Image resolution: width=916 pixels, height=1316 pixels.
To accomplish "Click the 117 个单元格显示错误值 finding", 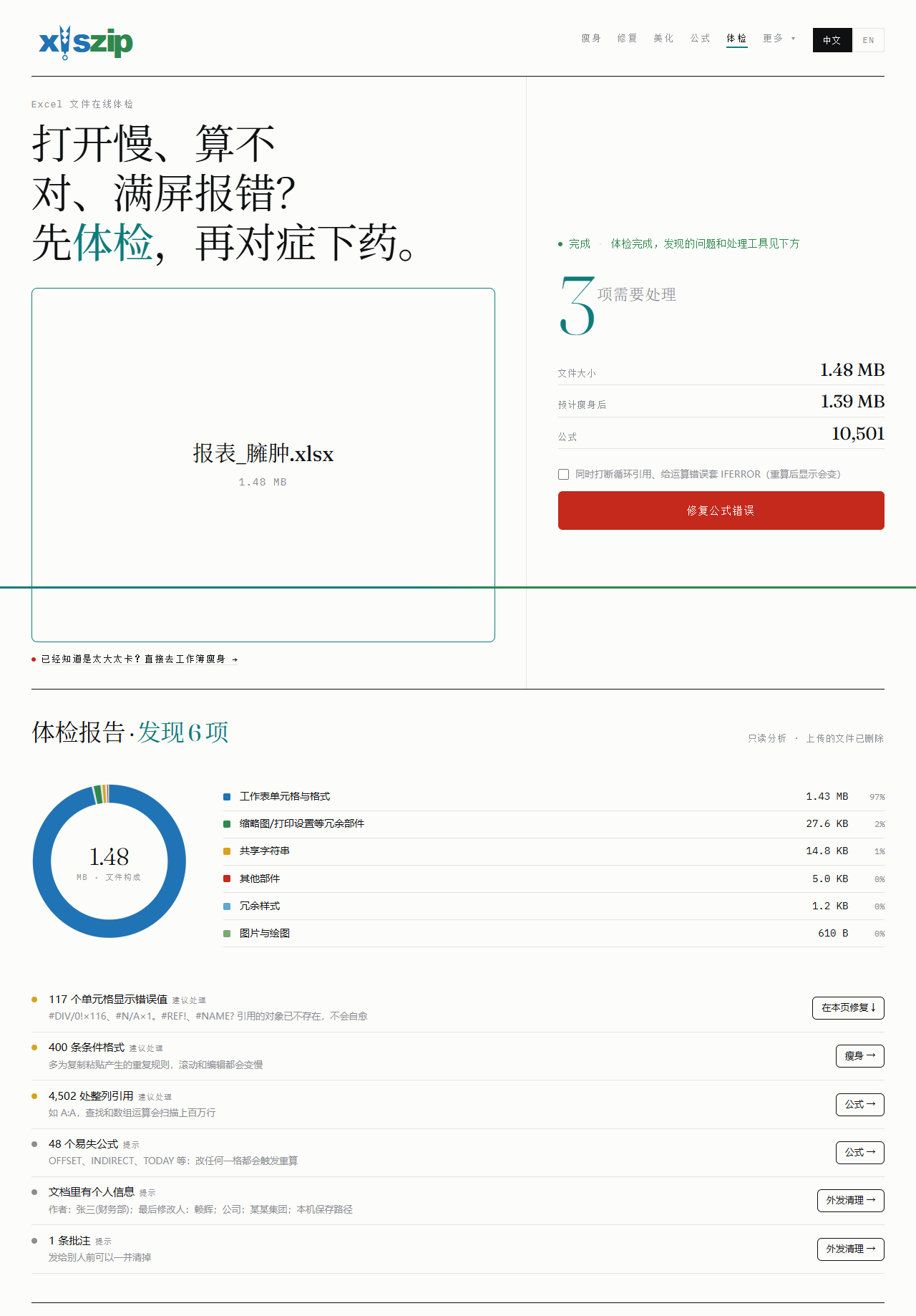I will click(108, 999).
